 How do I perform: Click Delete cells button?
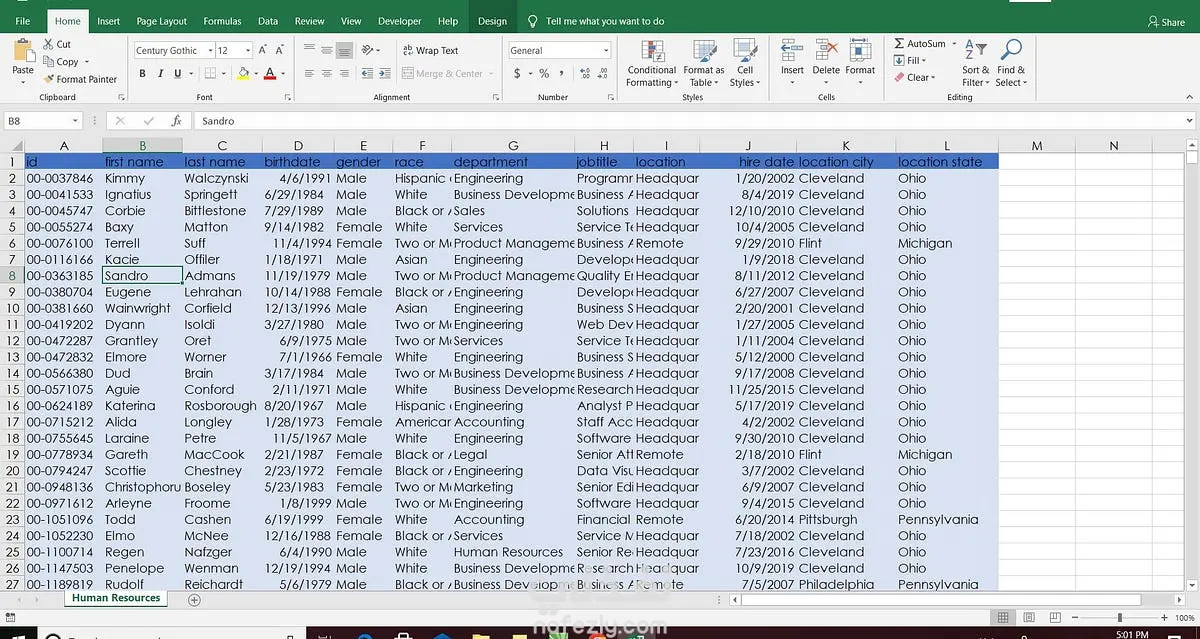(x=826, y=64)
